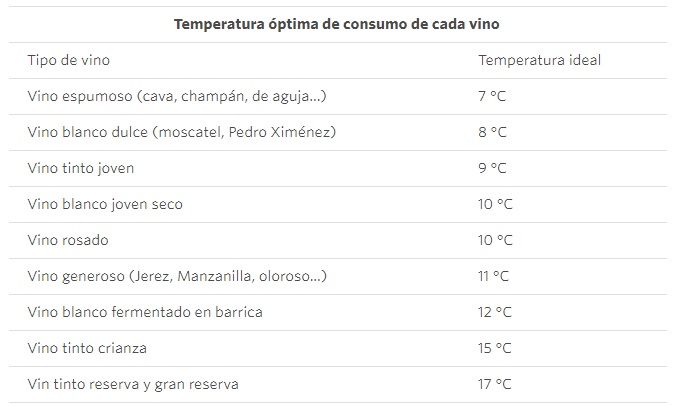Select the "Vino tinto joven" cell
Screen dimensions: 687x406
tap(80, 168)
